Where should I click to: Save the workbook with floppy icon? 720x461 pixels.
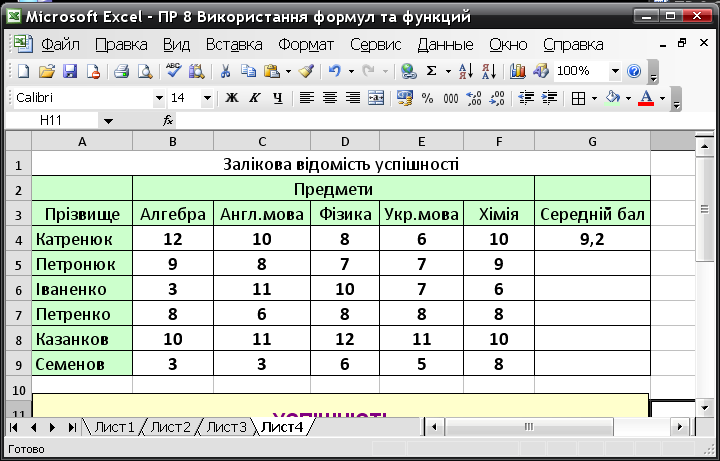coord(70,71)
